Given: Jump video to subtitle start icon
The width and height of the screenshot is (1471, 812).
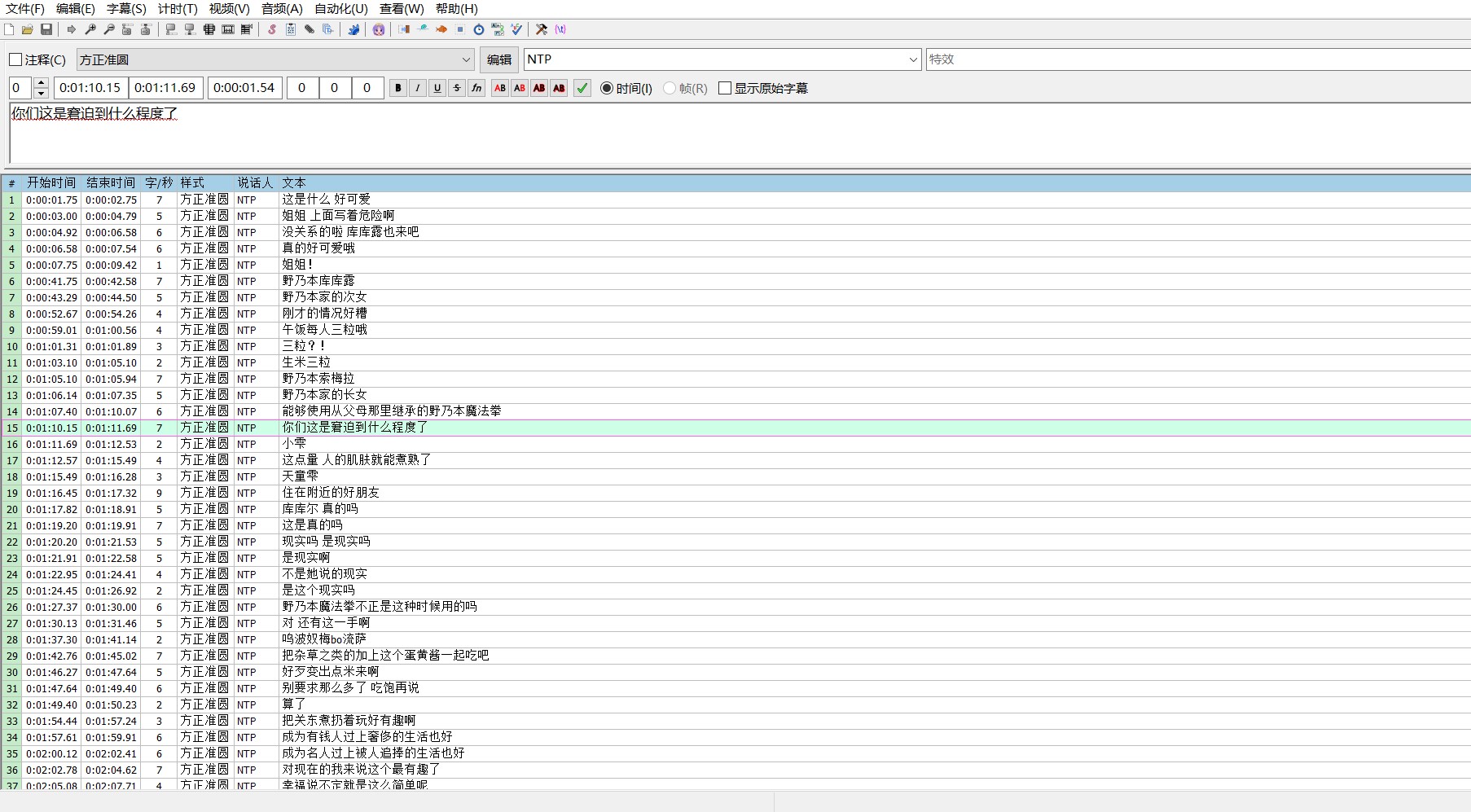Looking at the screenshot, I should [127, 29].
